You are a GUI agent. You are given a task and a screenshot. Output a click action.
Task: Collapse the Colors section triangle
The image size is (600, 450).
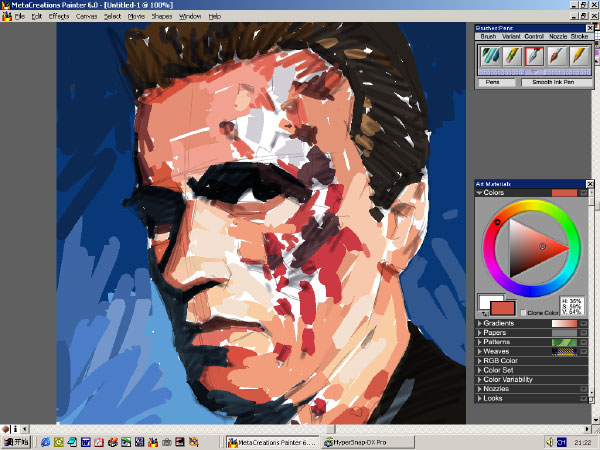click(x=479, y=193)
